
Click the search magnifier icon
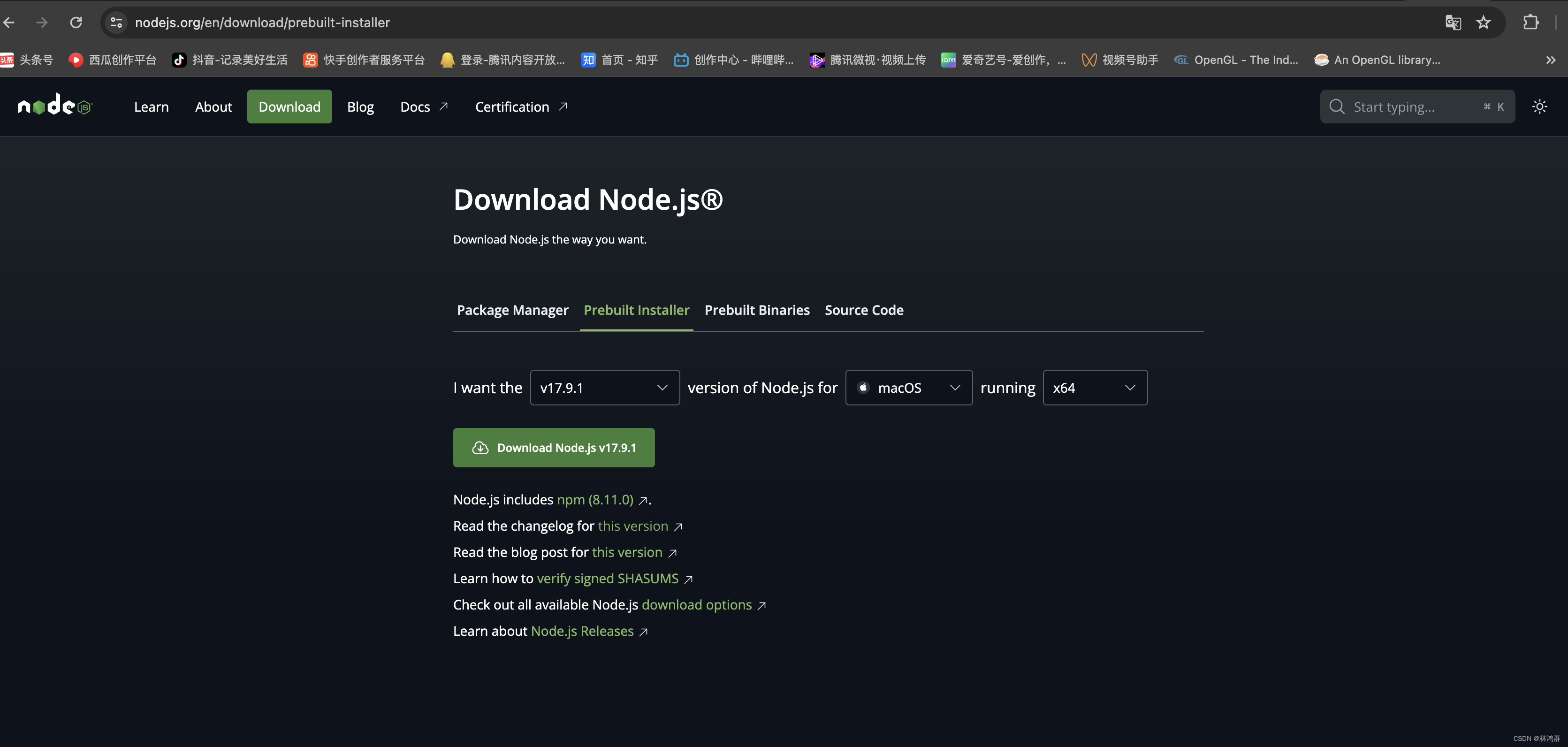pos(1337,107)
